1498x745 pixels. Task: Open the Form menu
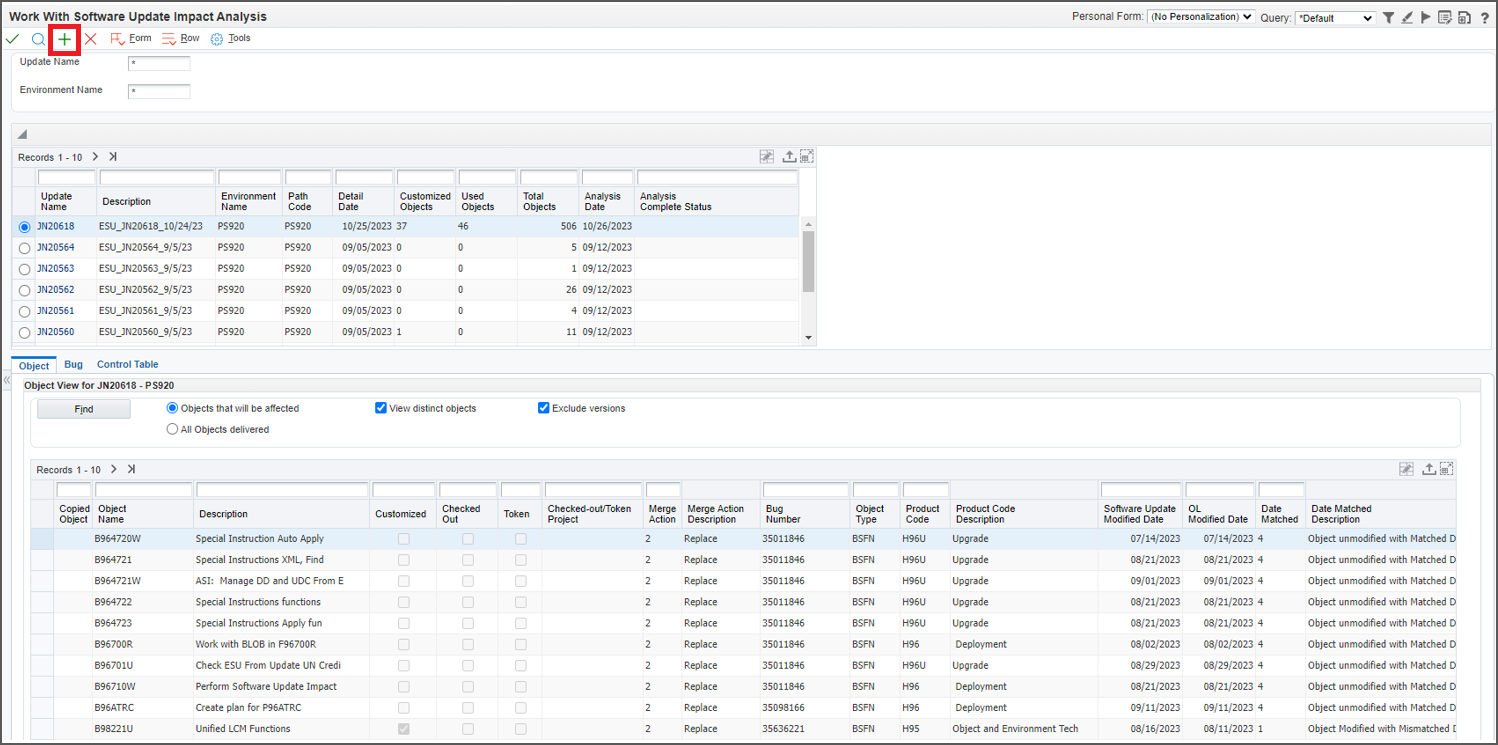(x=131, y=39)
